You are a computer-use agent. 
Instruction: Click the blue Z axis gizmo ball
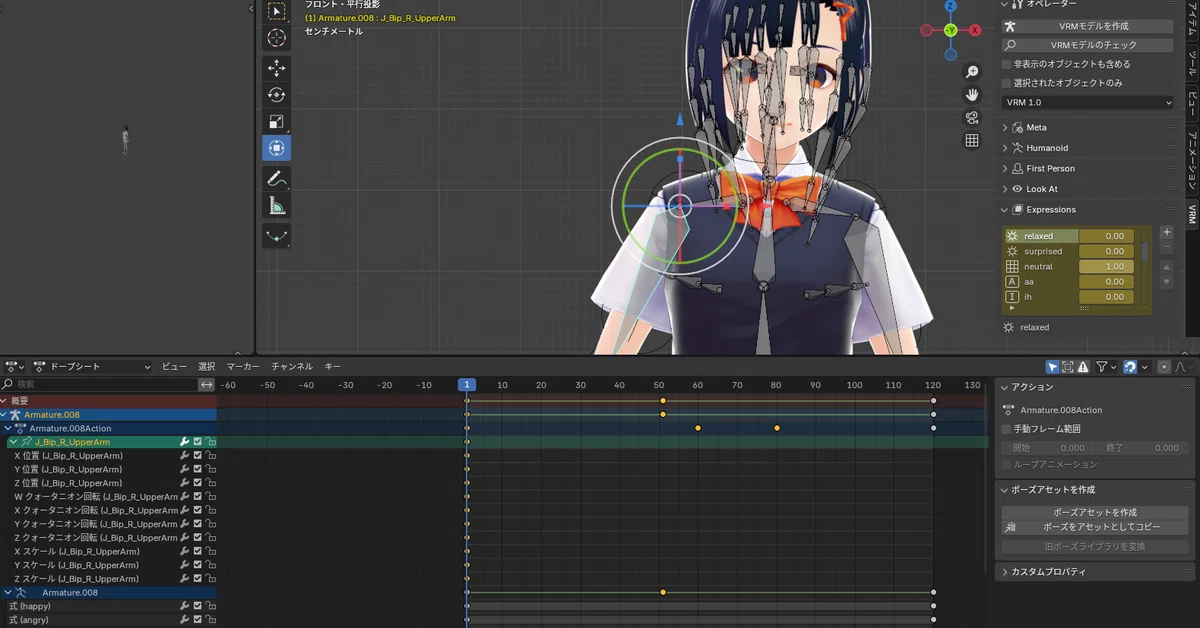951,6
